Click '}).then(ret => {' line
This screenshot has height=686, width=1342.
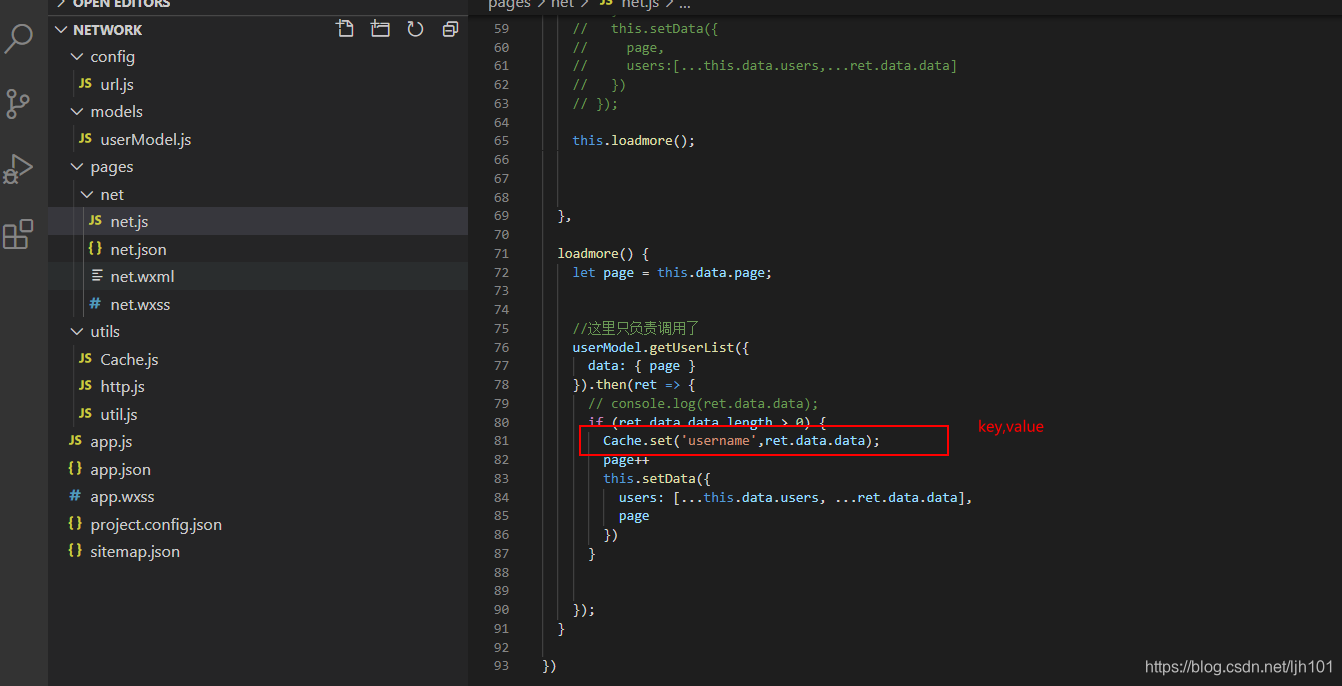click(634, 385)
